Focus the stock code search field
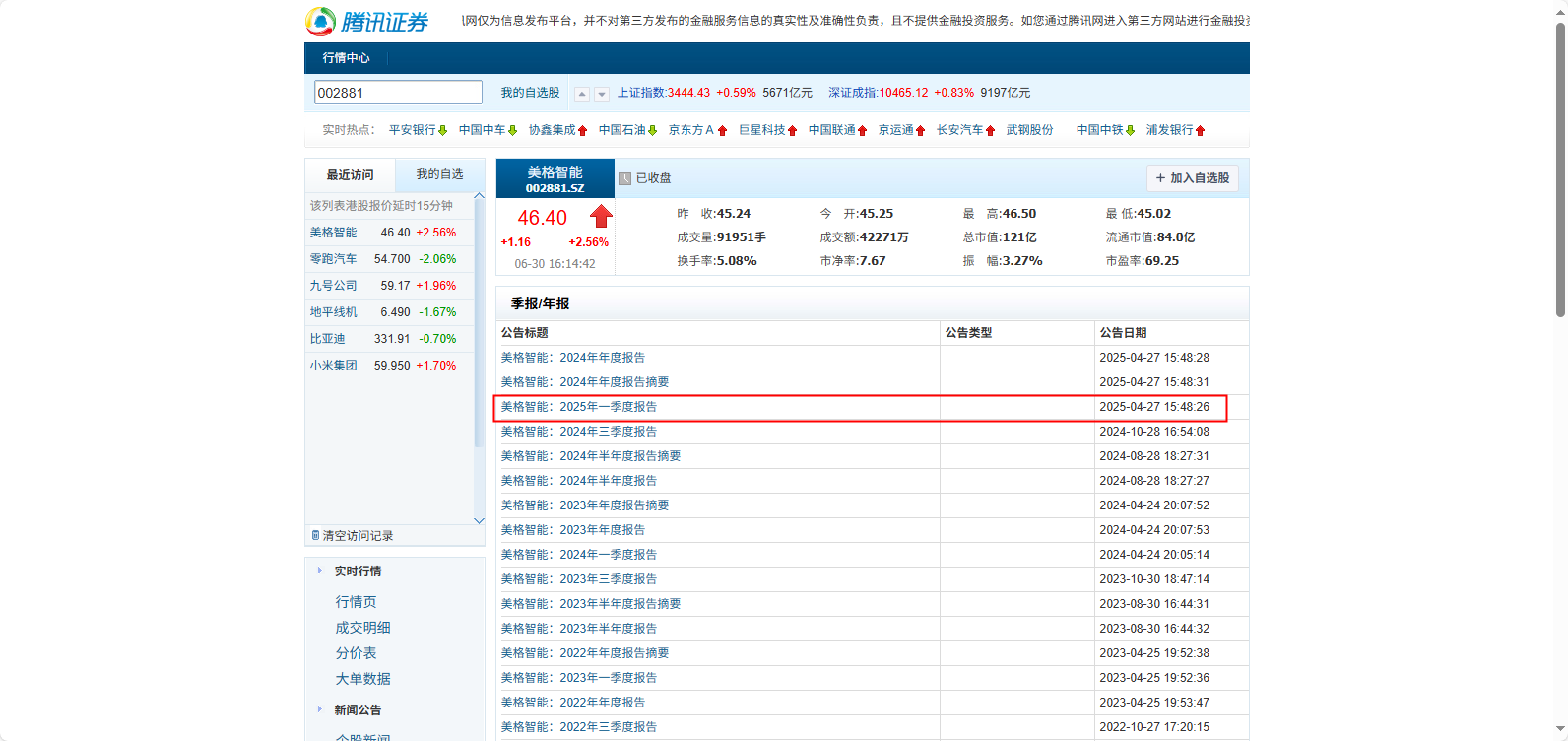 coord(398,93)
